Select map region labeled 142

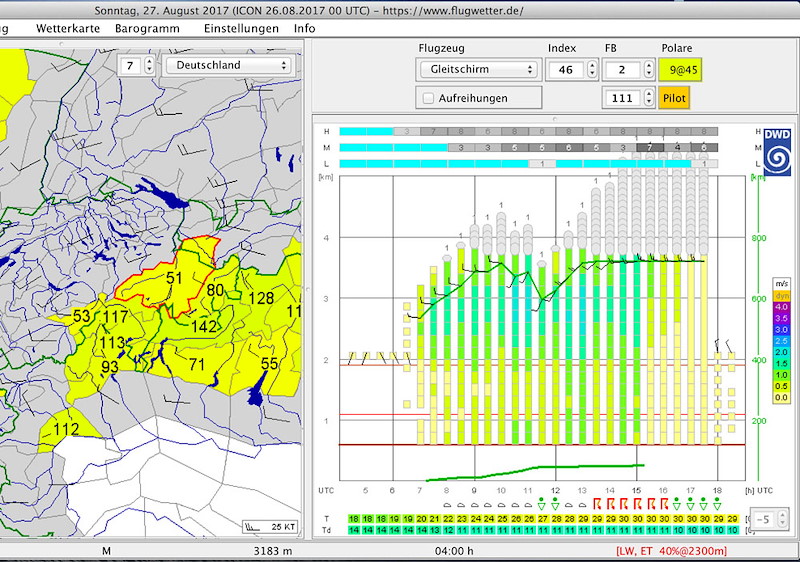point(204,326)
